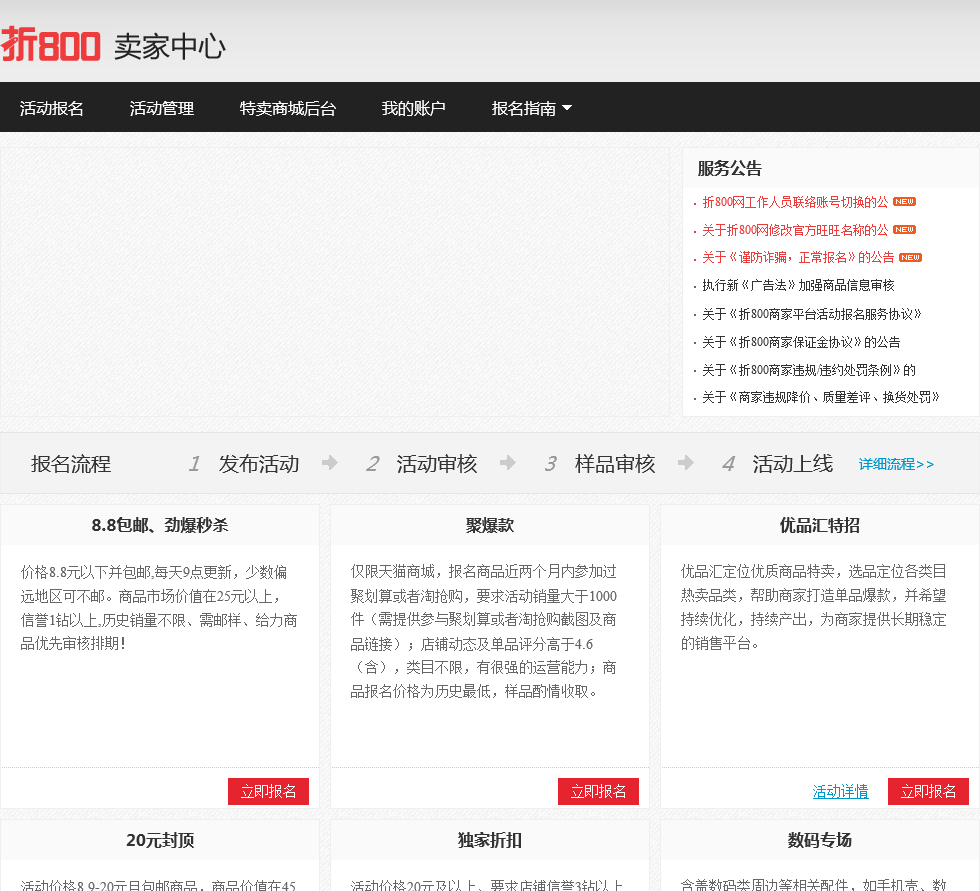This screenshot has width=980, height=891.
Task: Click 立即报名 for 8.8包邮、劲爆秒杀
Action: click(x=268, y=791)
